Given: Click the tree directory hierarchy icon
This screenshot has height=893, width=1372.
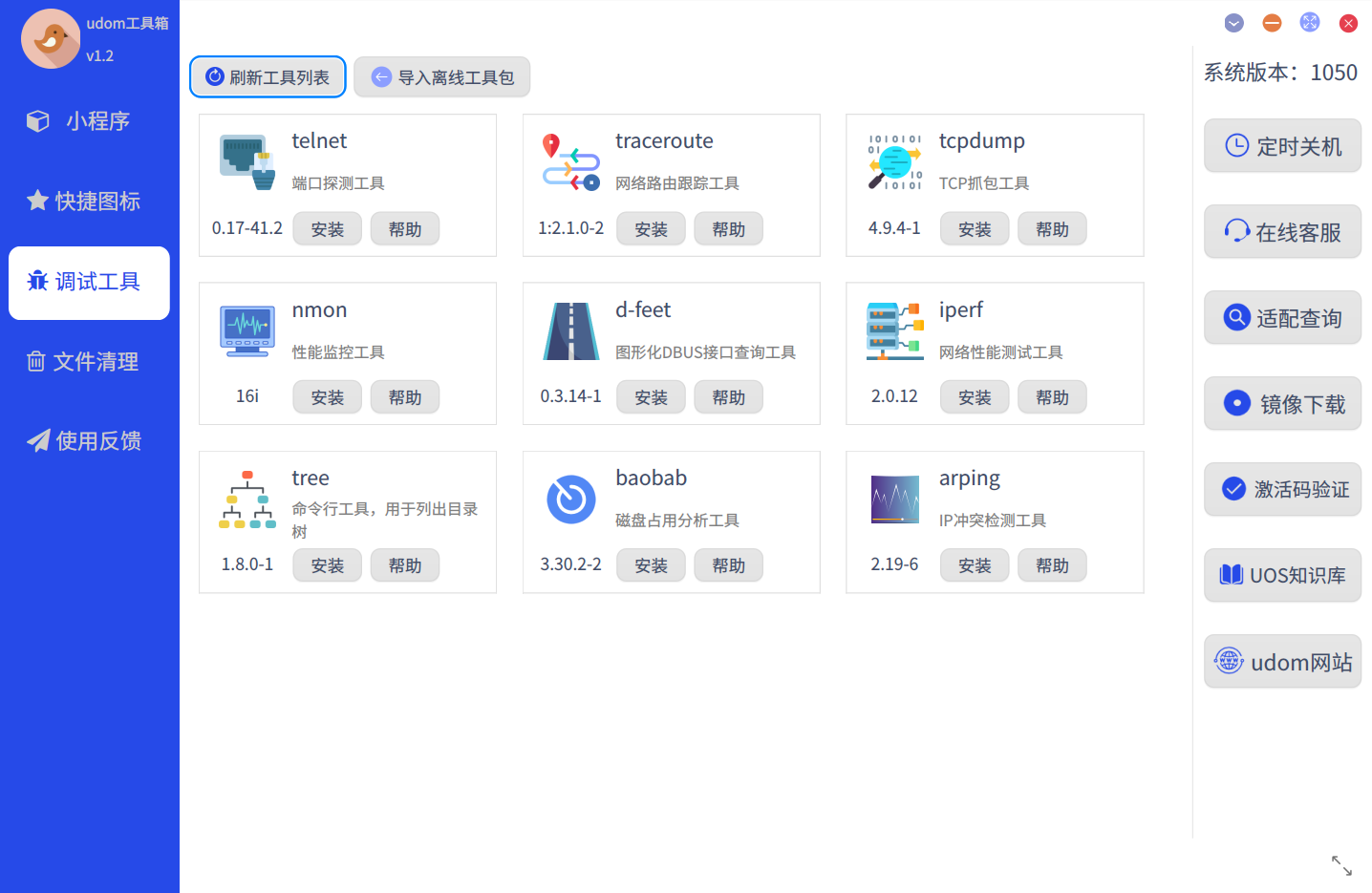Looking at the screenshot, I should click(x=247, y=500).
